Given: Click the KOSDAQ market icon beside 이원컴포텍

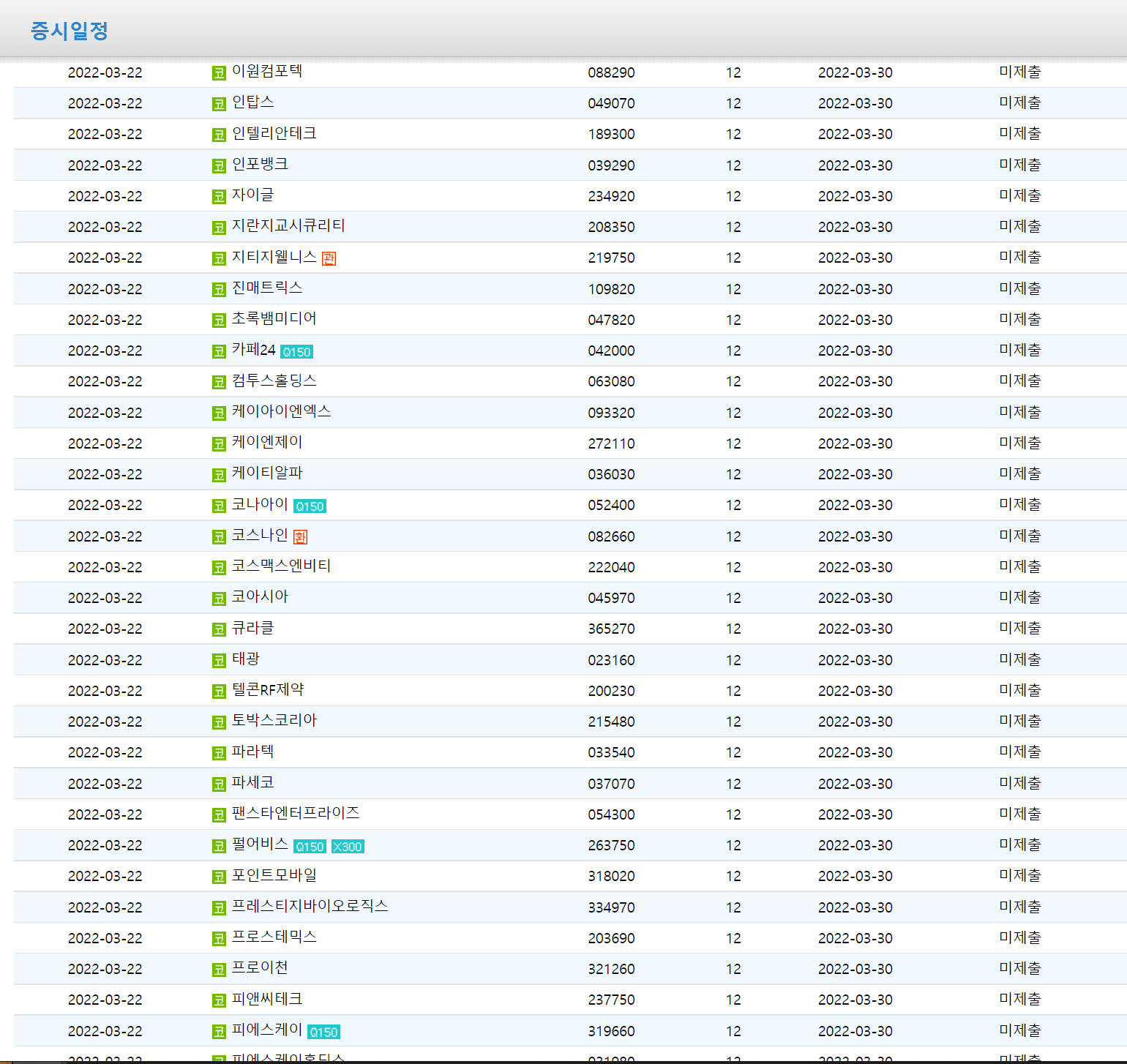Looking at the screenshot, I should [219, 73].
